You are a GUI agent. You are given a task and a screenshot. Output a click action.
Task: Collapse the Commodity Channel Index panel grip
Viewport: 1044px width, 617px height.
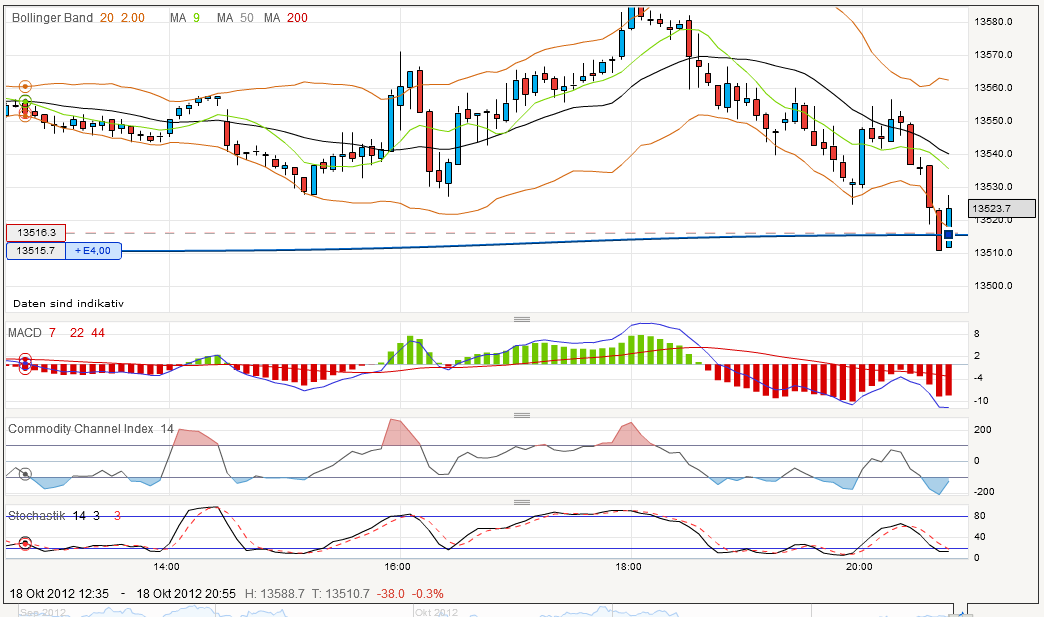coord(522,413)
